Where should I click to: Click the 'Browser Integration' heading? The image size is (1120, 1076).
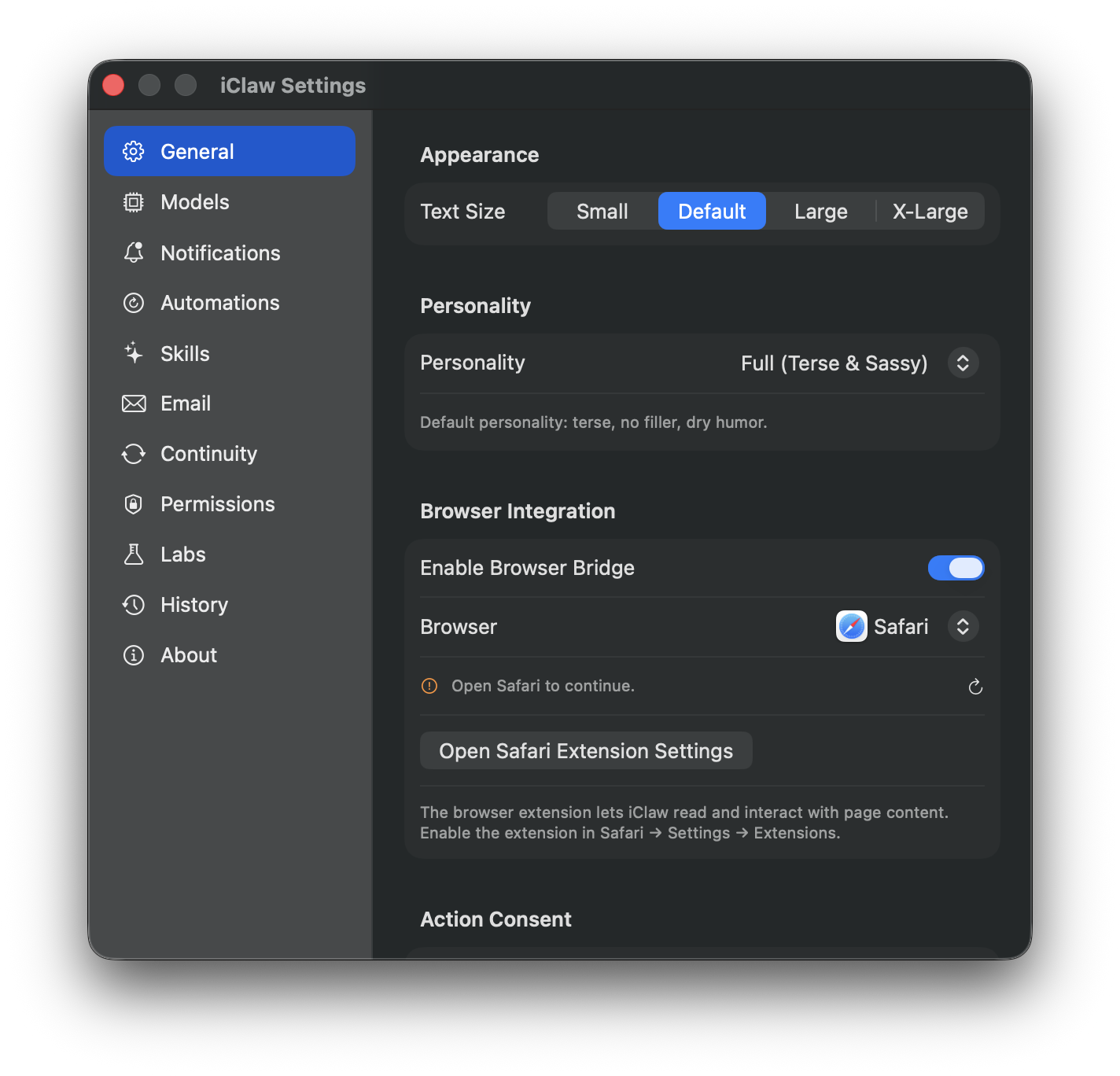click(x=518, y=511)
